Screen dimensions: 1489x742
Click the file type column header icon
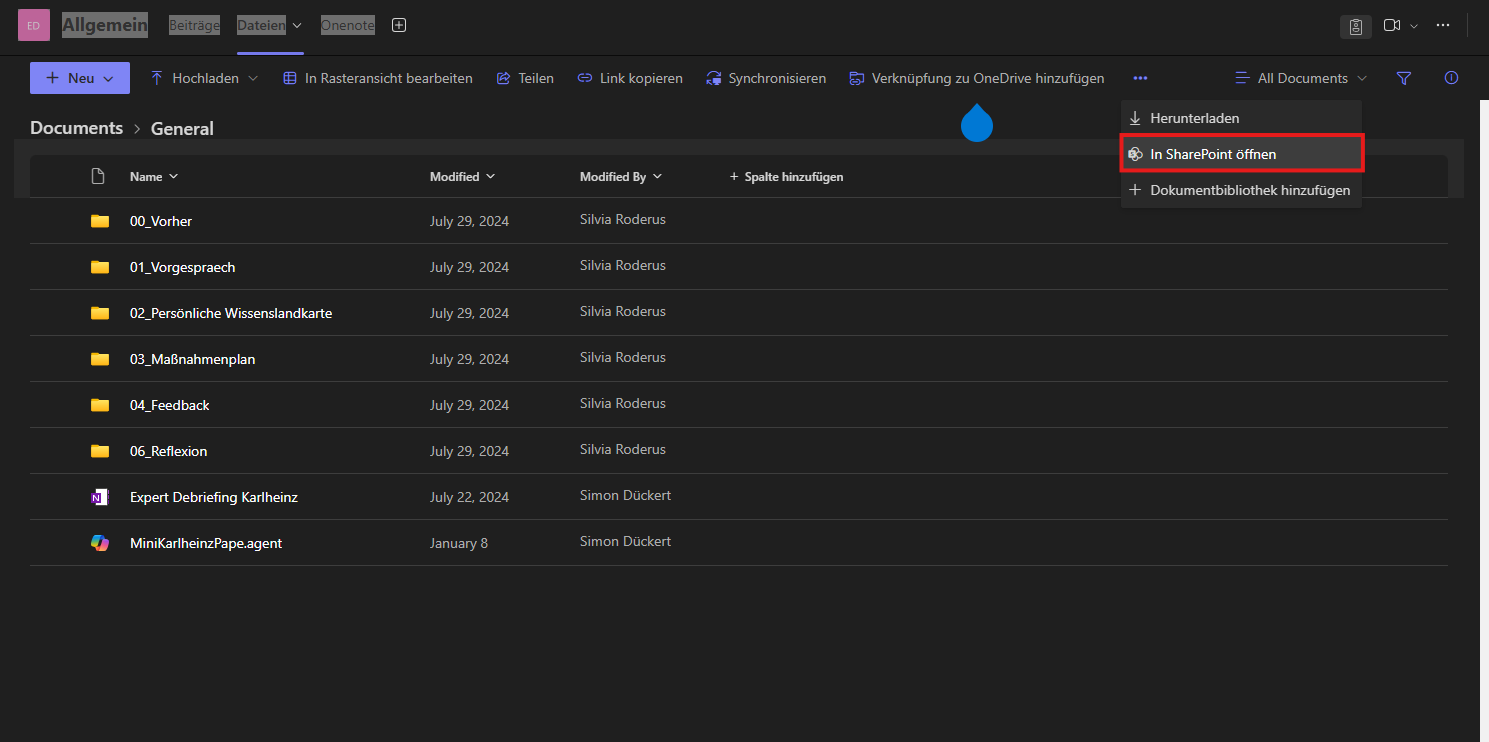[98, 177]
